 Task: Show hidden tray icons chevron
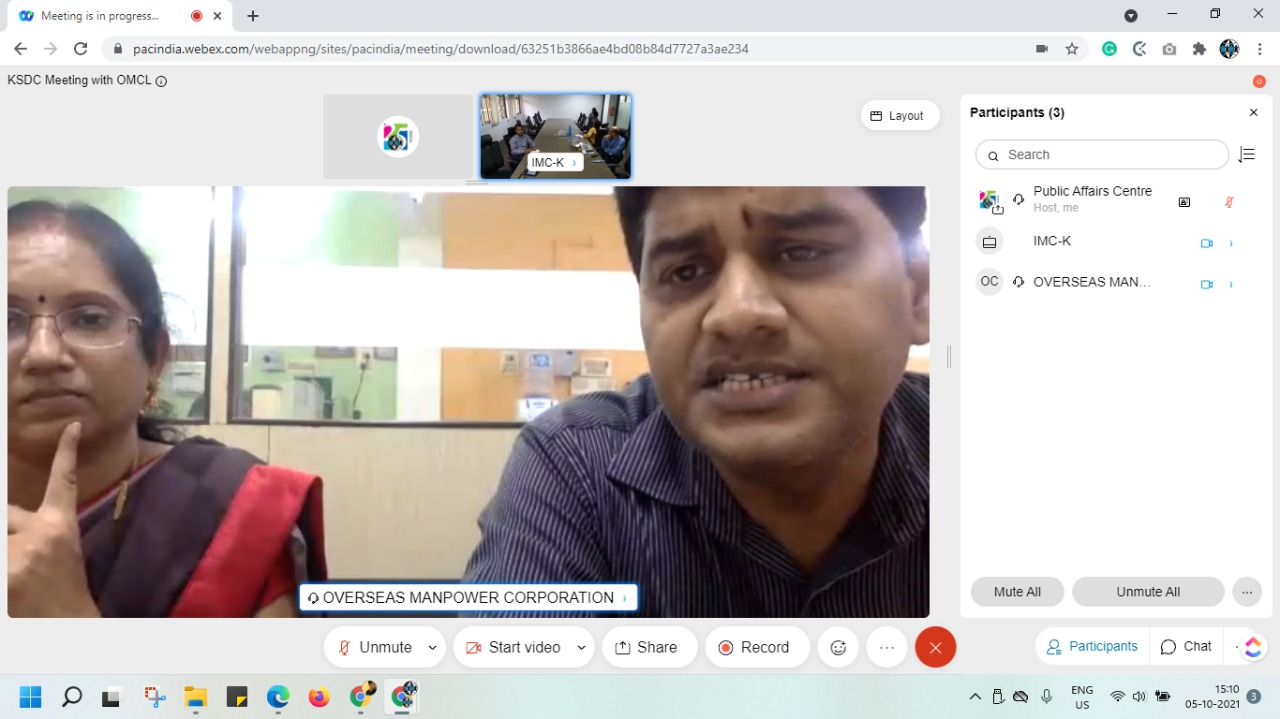point(975,697)
